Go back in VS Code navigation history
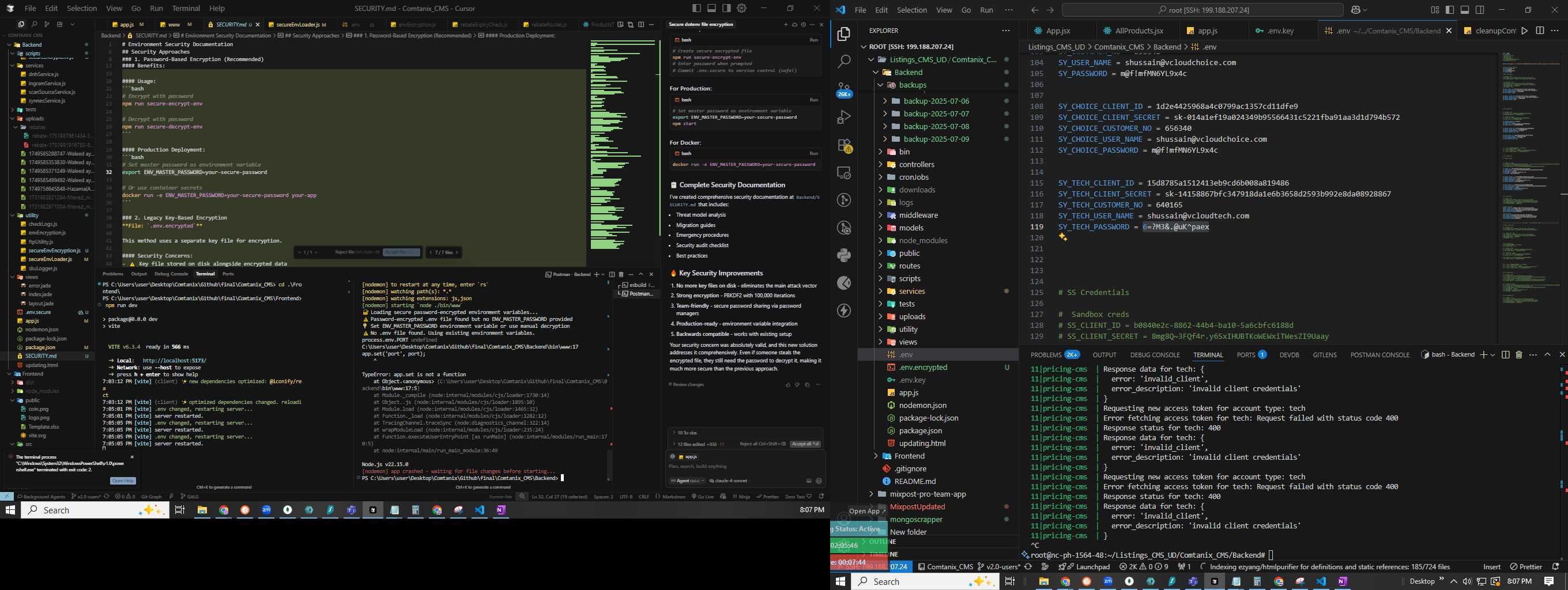This screenshot has width=1568, height=590. pos(1035,10)
